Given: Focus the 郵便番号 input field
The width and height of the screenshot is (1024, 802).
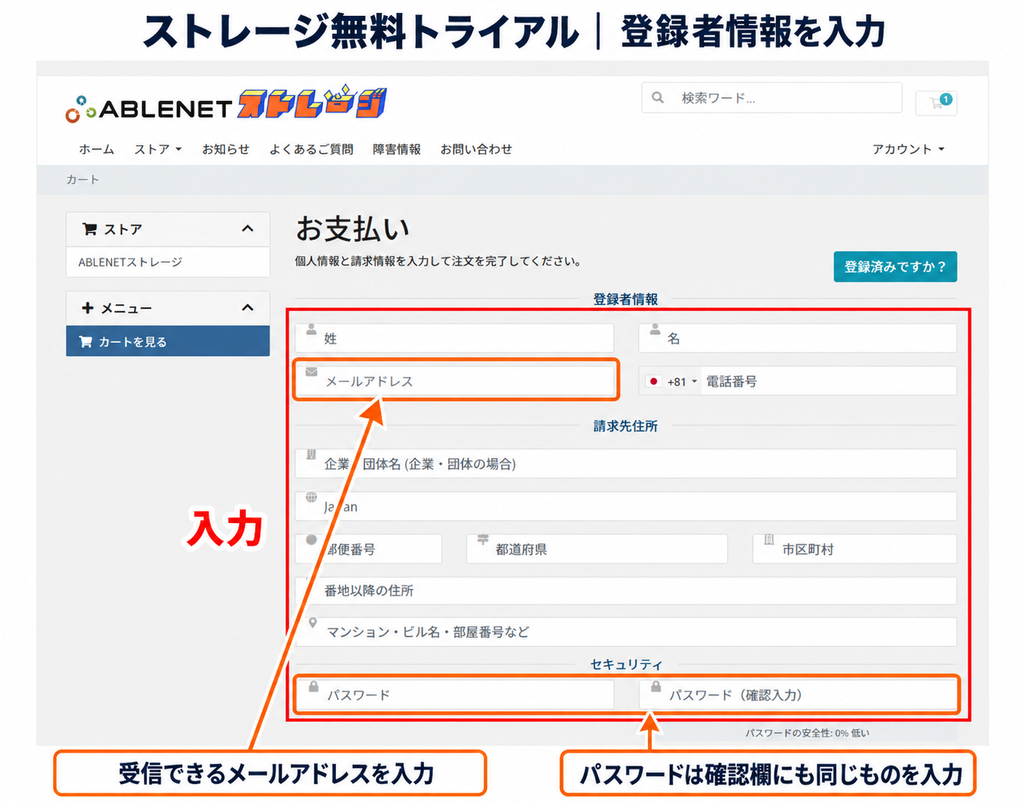Looking at the screenshot, I should click(368, 549).
